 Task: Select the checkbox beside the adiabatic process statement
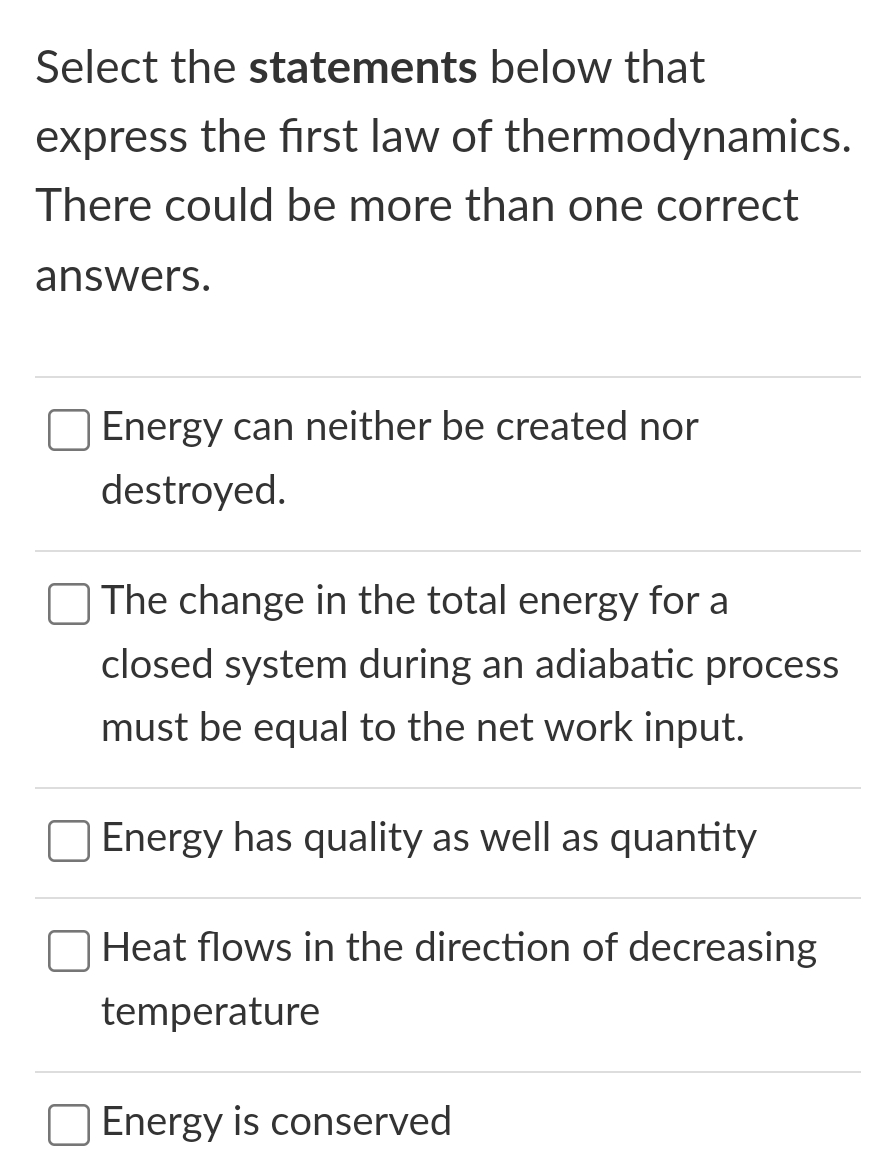(69, 604)
